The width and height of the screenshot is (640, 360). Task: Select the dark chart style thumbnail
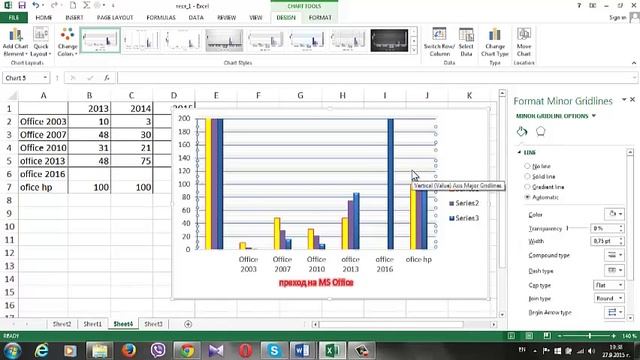(x=389, y=40)
